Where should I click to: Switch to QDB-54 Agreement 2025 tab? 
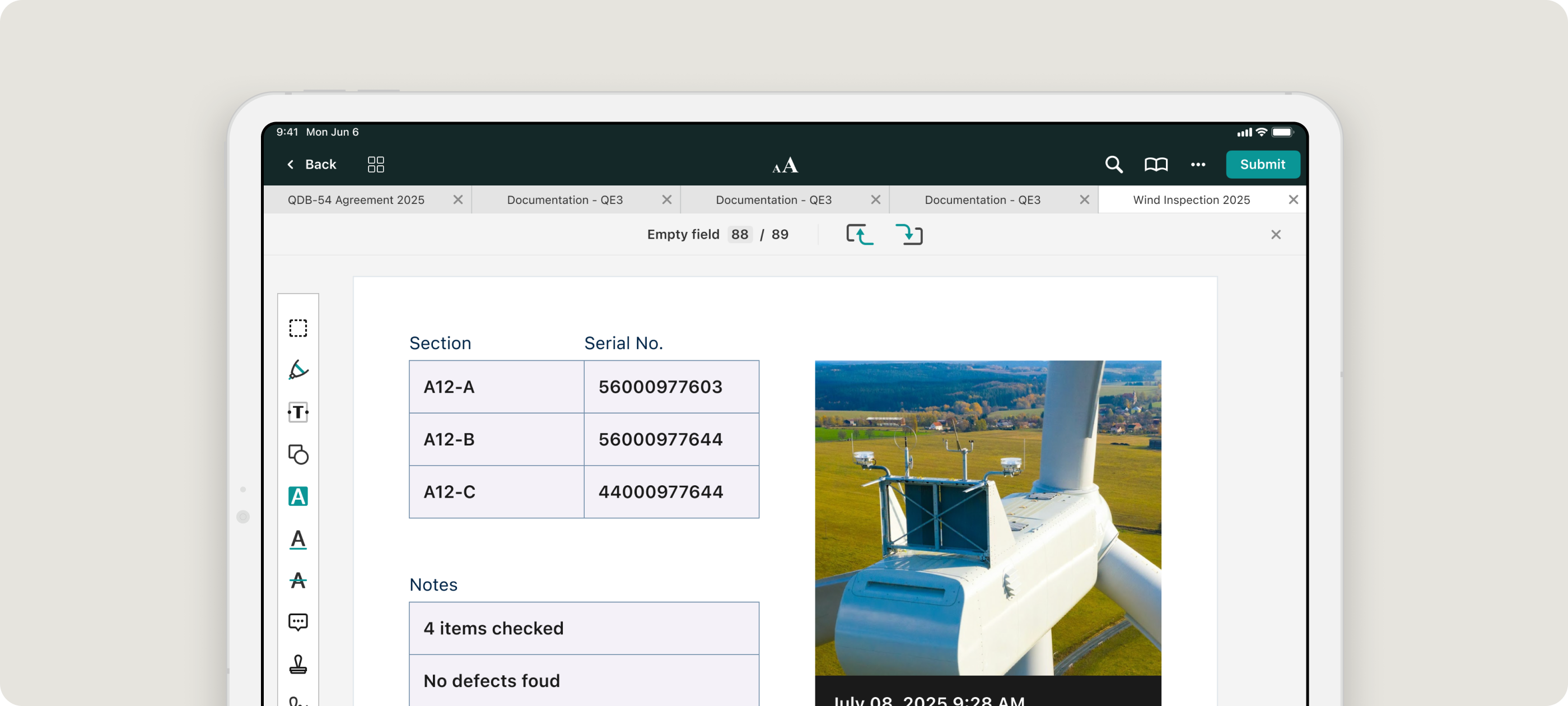coord(356,200)
